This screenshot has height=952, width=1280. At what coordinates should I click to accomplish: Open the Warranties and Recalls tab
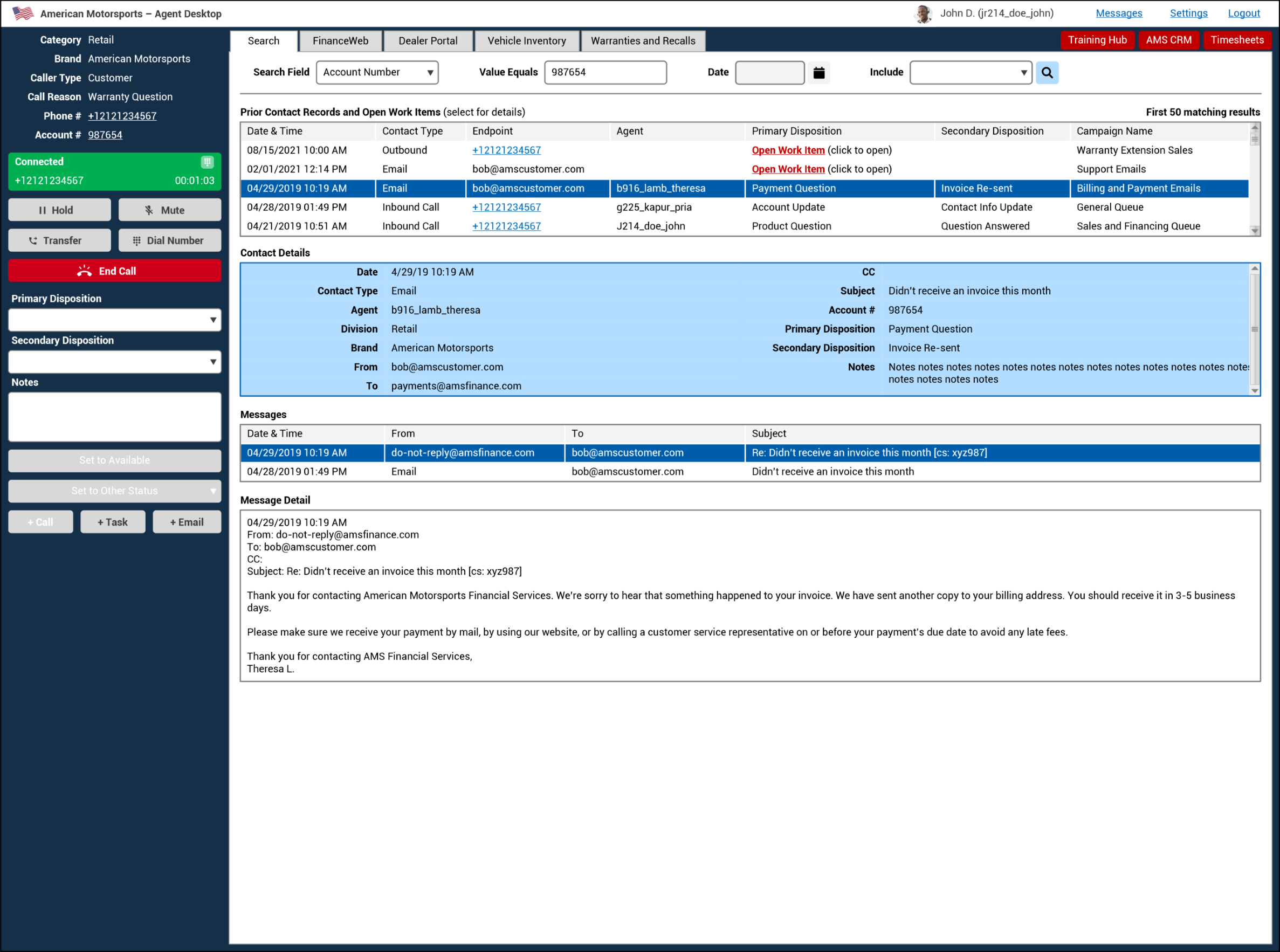pyautogui.click(x=643, y=40)
